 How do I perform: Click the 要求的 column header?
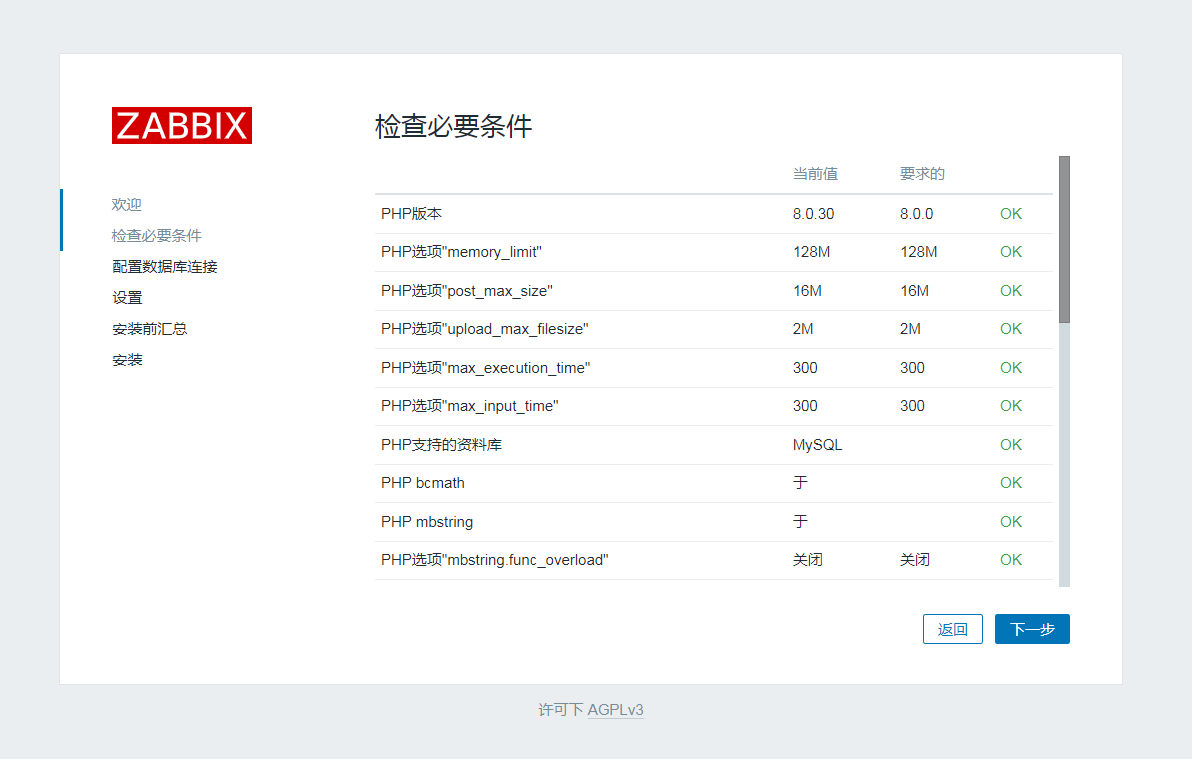[x=922, y=174]
